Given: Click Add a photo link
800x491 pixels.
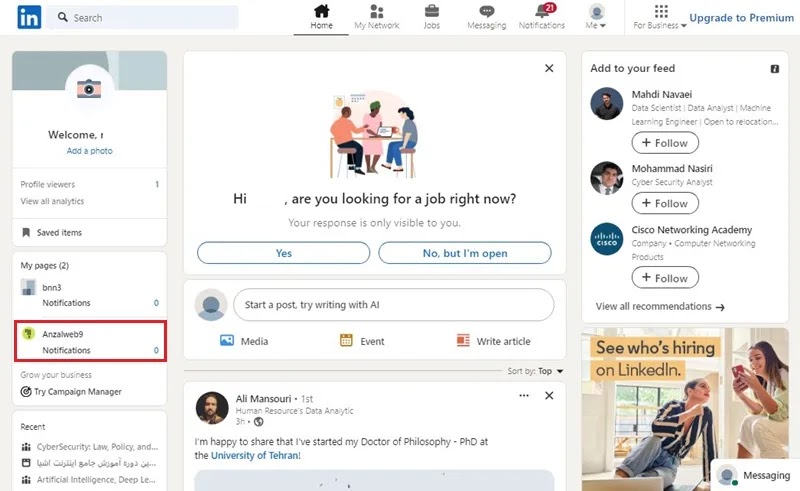Looking at the screenshot, I should click(89, 151).
